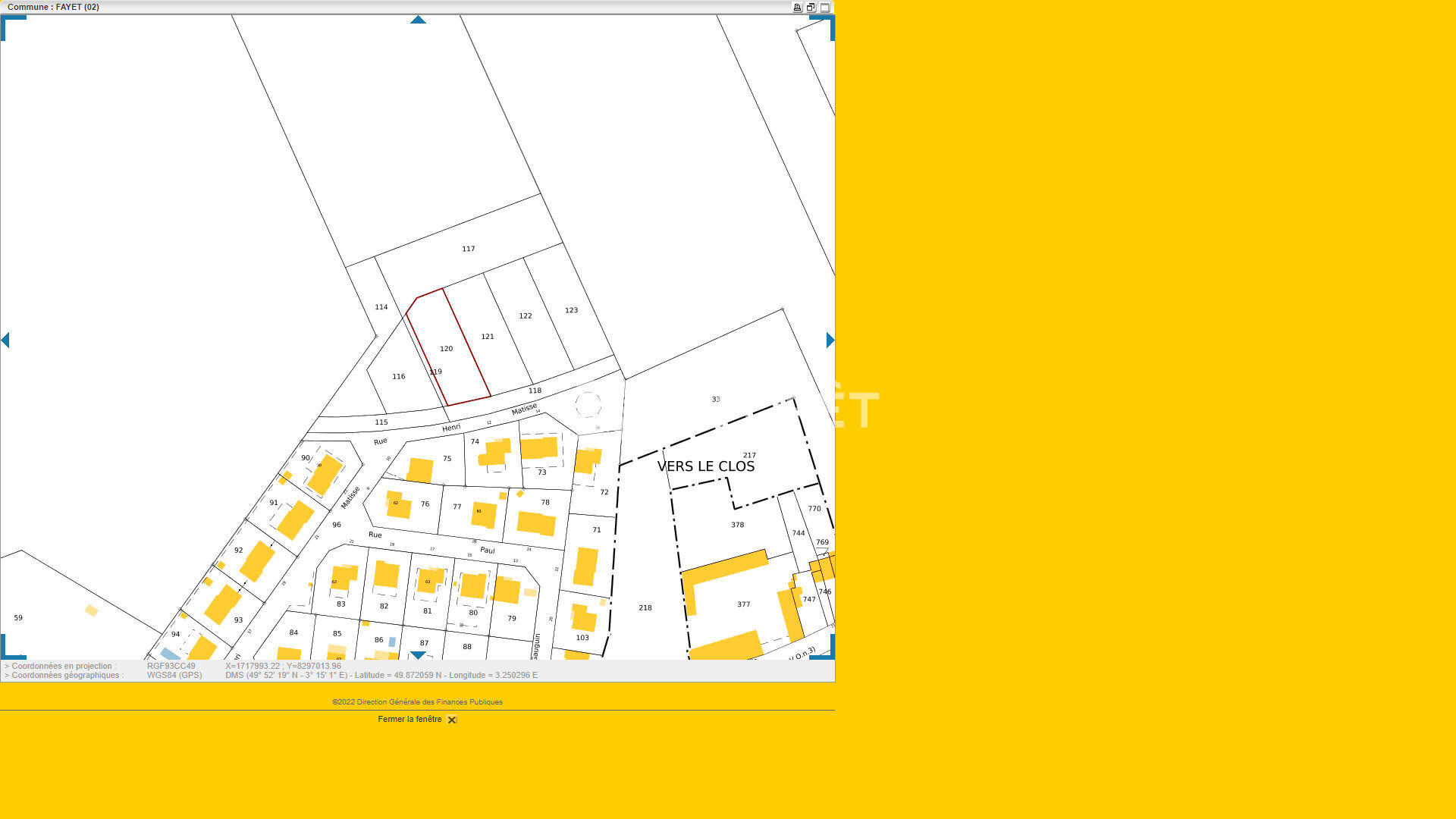Click parcel number 103
The width and height of the screenshot is (1456, 819).
[582, 638]
